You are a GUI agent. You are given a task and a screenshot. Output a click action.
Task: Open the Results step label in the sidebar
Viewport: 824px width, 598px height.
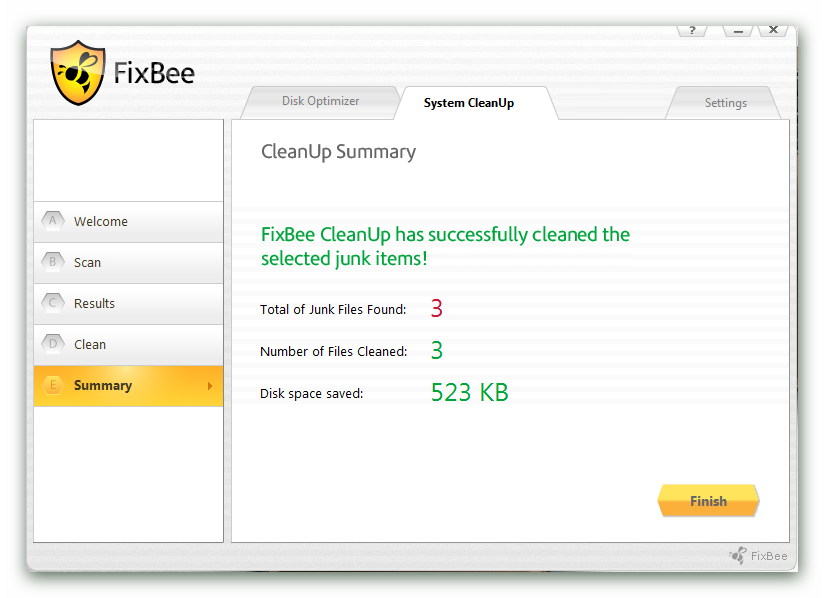tap(94, 304)
